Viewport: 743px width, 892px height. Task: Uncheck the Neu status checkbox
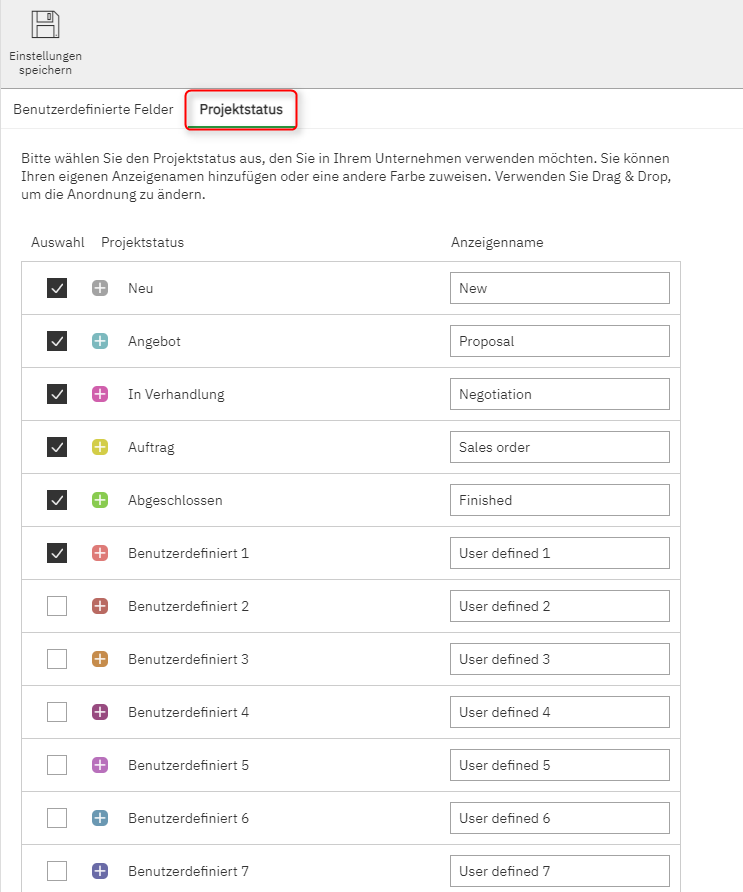point(57,288)
